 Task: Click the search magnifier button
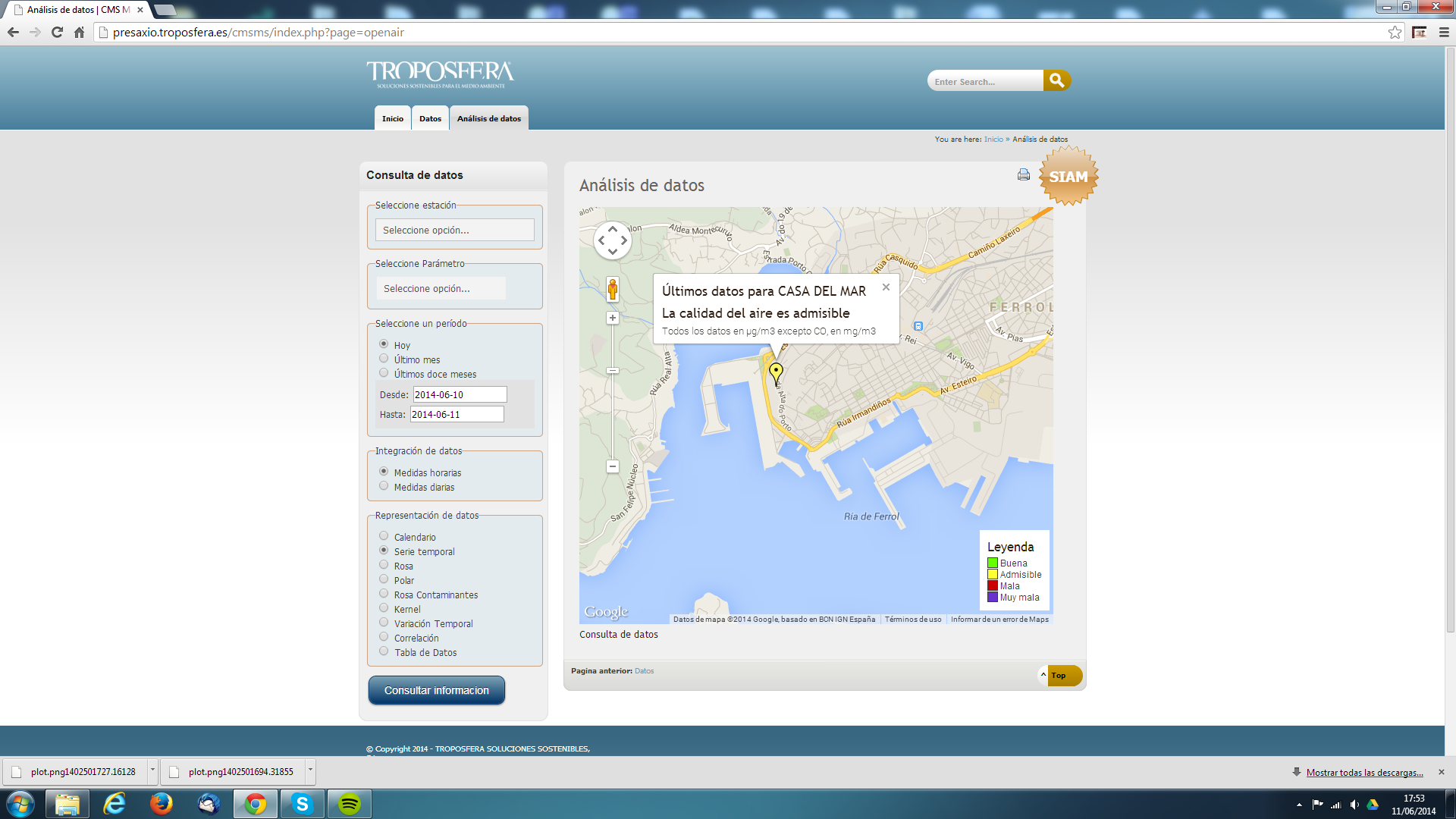(1056, 80)
